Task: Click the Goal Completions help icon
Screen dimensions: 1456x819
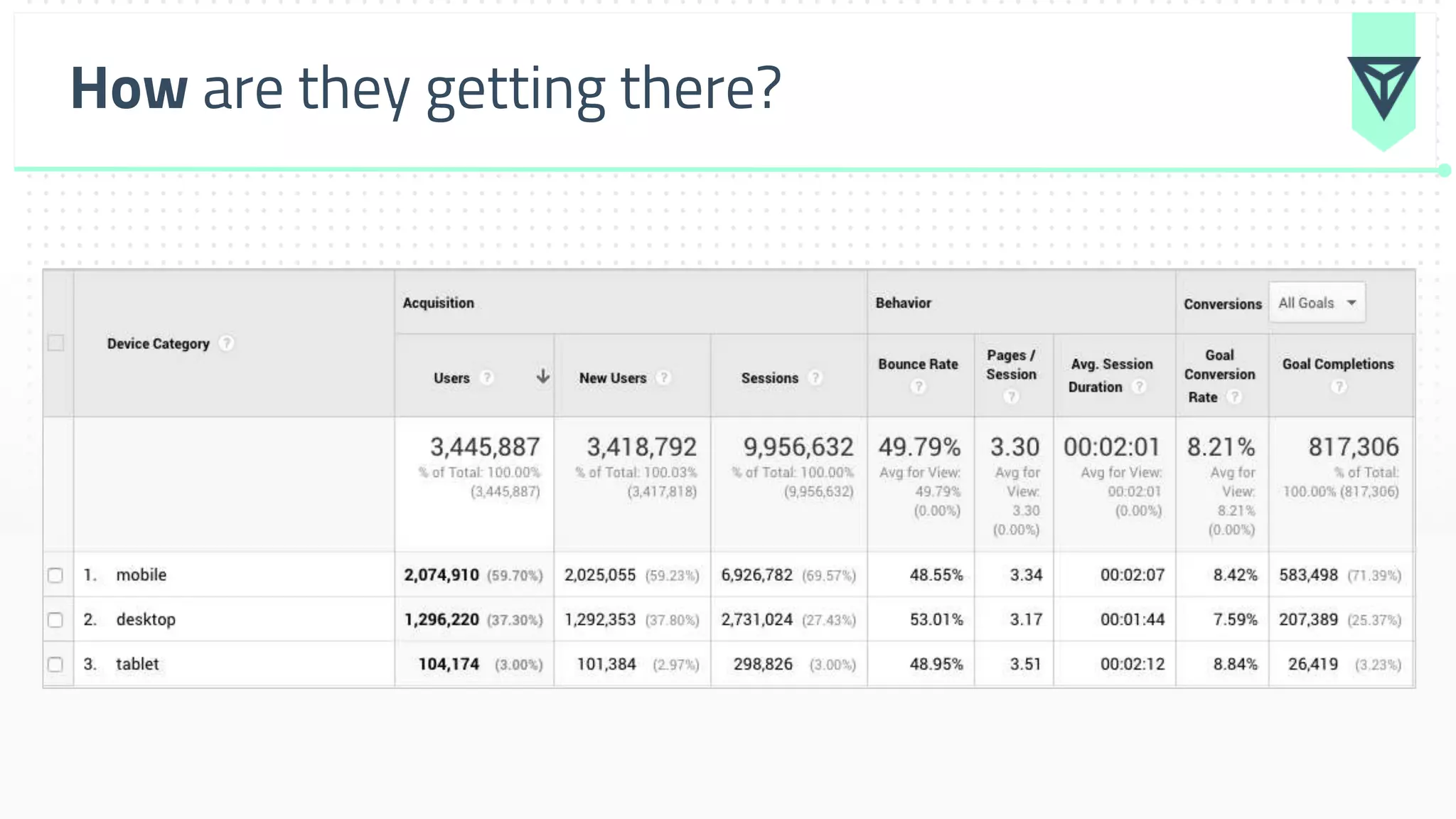Action: tap(1339, 387)
